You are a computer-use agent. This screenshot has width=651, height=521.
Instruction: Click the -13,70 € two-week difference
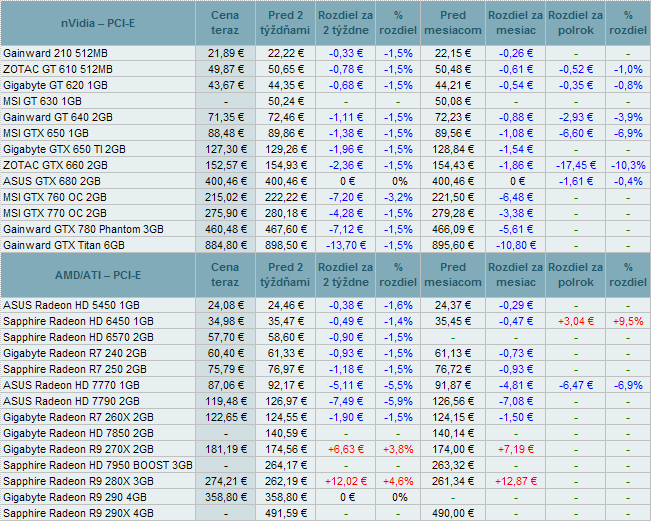click(x=346, y=245)
